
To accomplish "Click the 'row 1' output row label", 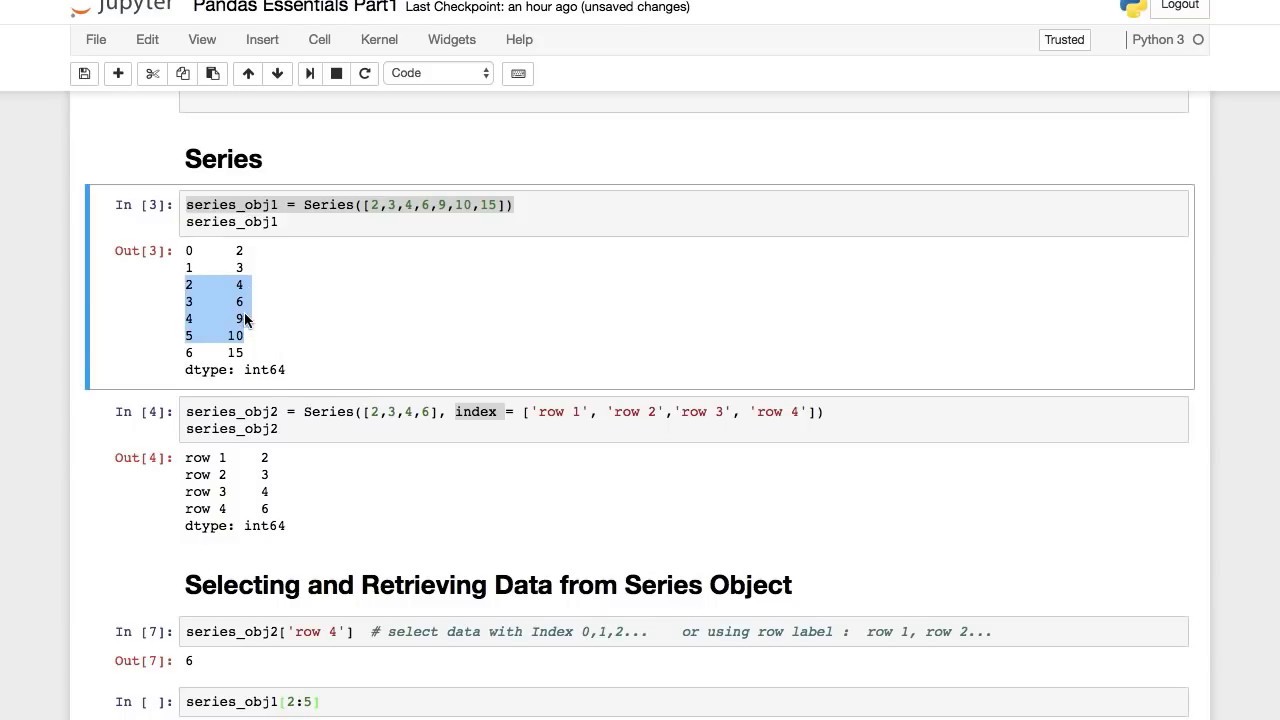I will point(206,458).
